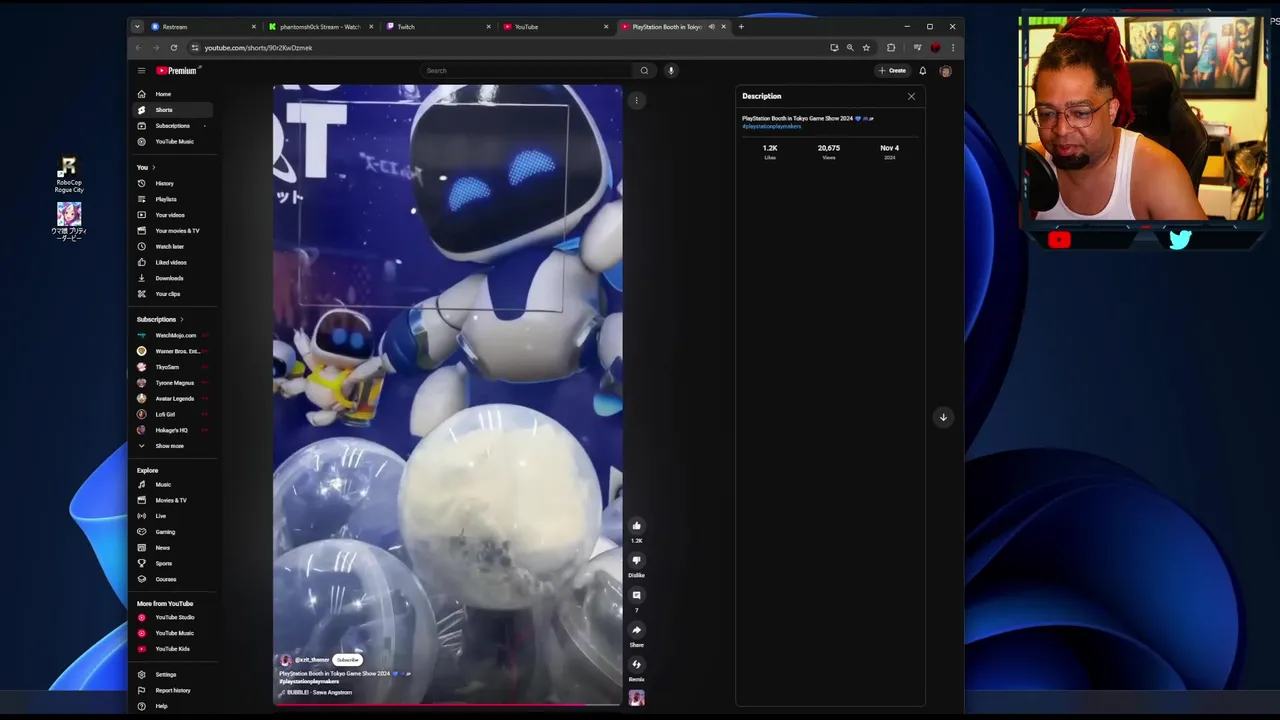This screenshot has height=720, width=1280.
Task: Expand the You section
Action: (x=146, y=168)
